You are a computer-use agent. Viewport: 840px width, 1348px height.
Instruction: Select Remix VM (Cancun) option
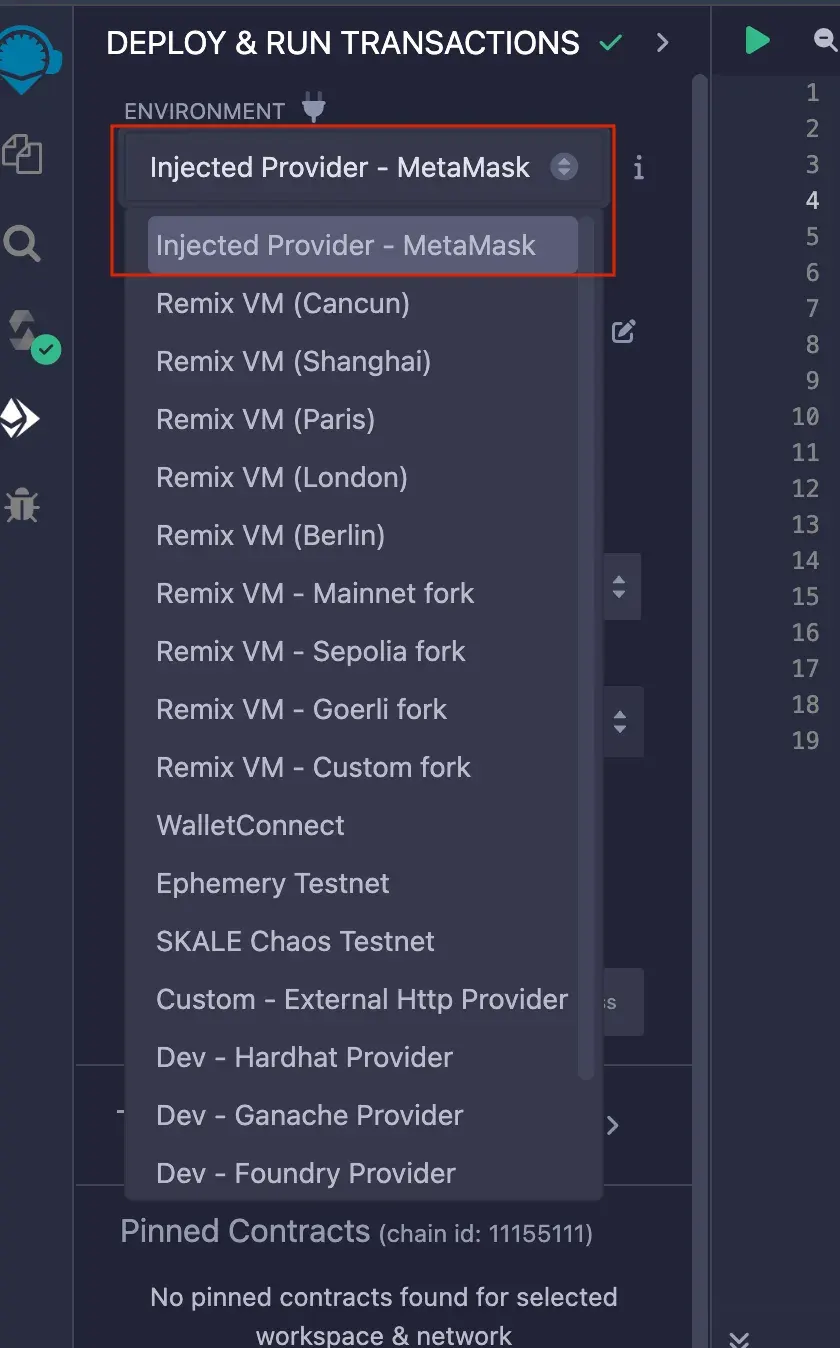pyautogui.click(x=363, y=303)
